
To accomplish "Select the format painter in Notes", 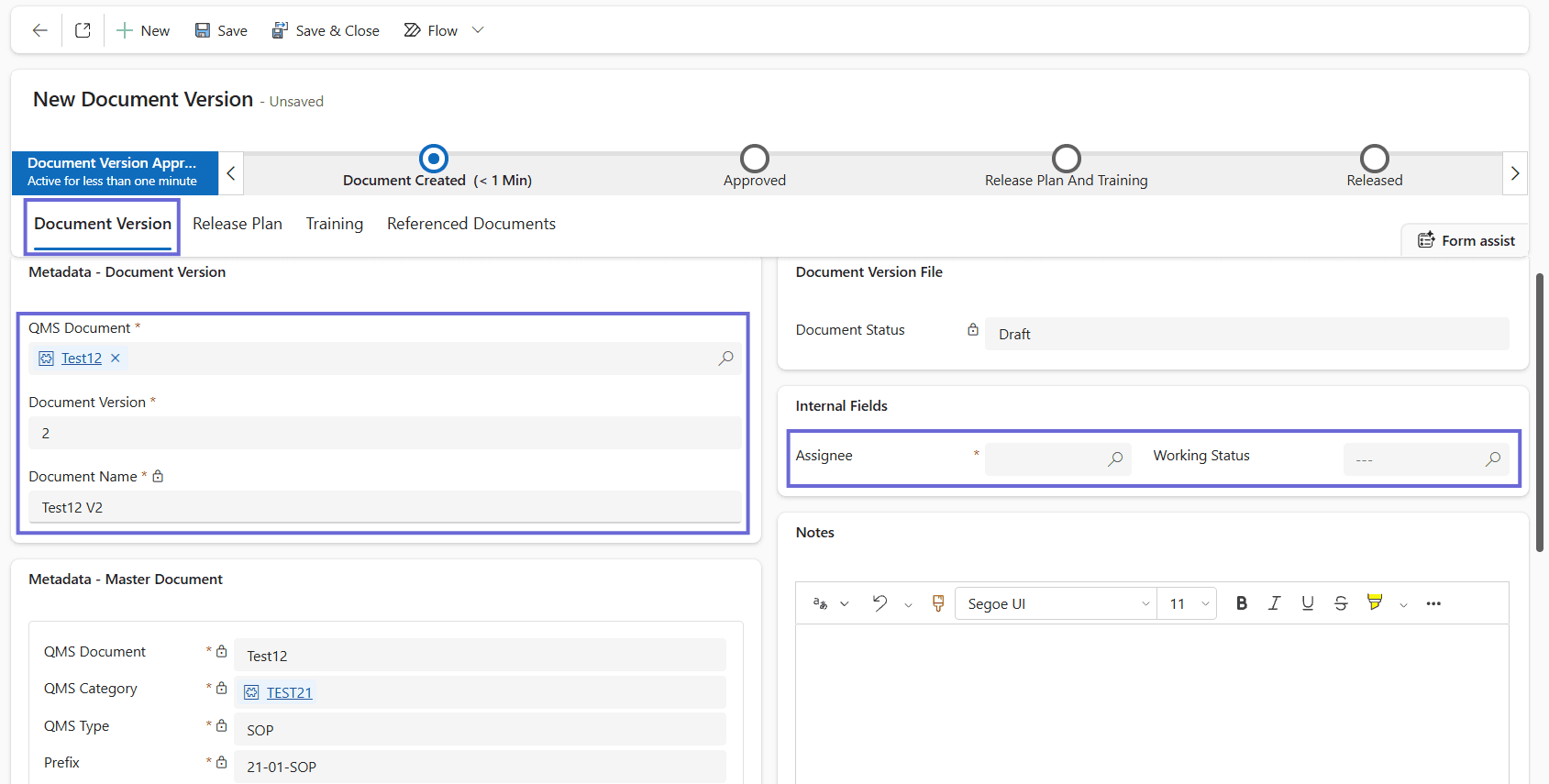I will 938,603.
